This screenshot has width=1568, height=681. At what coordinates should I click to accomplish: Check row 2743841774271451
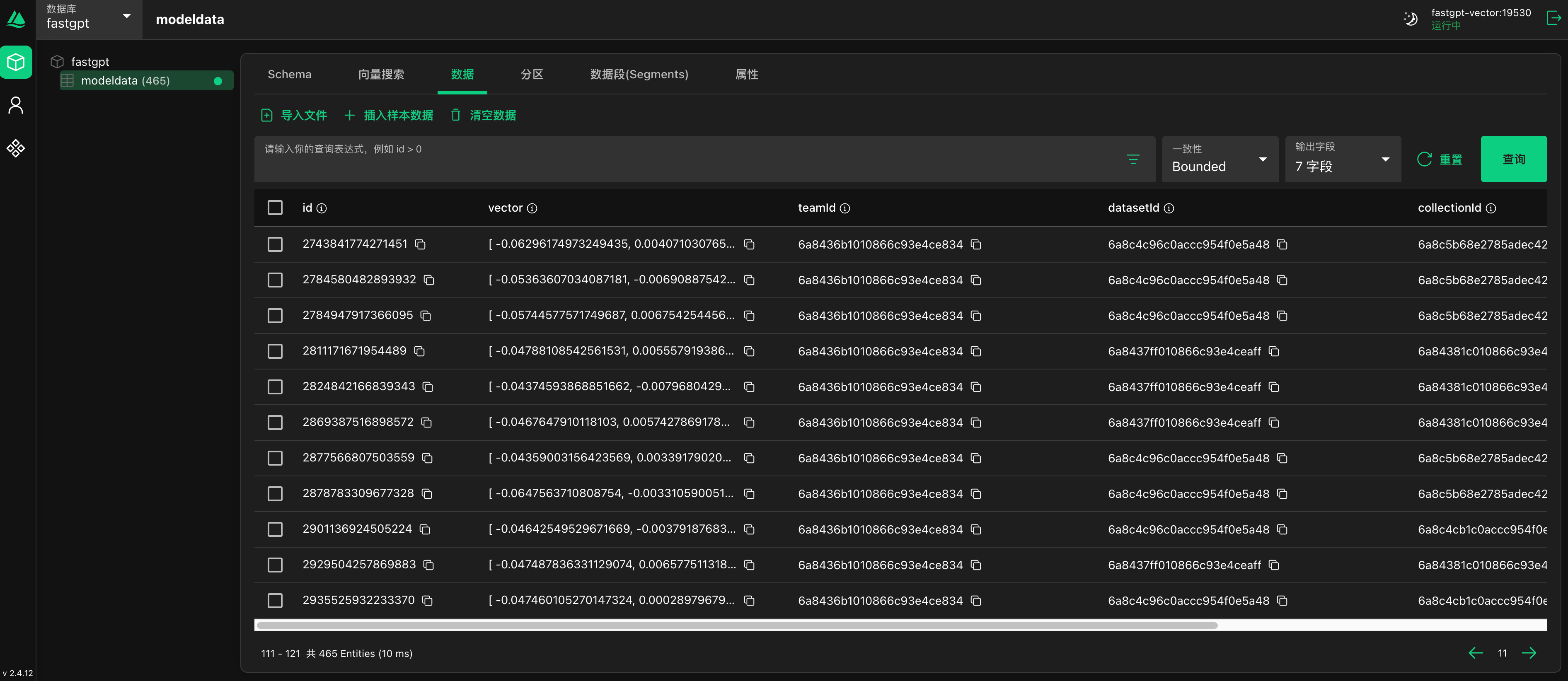(x=275, y=244)
